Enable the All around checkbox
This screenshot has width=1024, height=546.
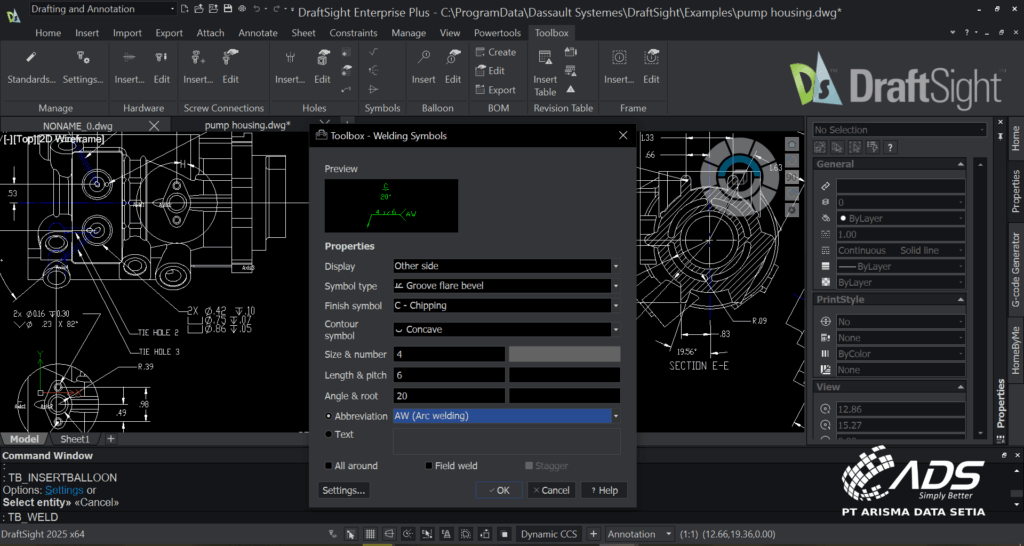pyautogui.click(x=328, y=466)
